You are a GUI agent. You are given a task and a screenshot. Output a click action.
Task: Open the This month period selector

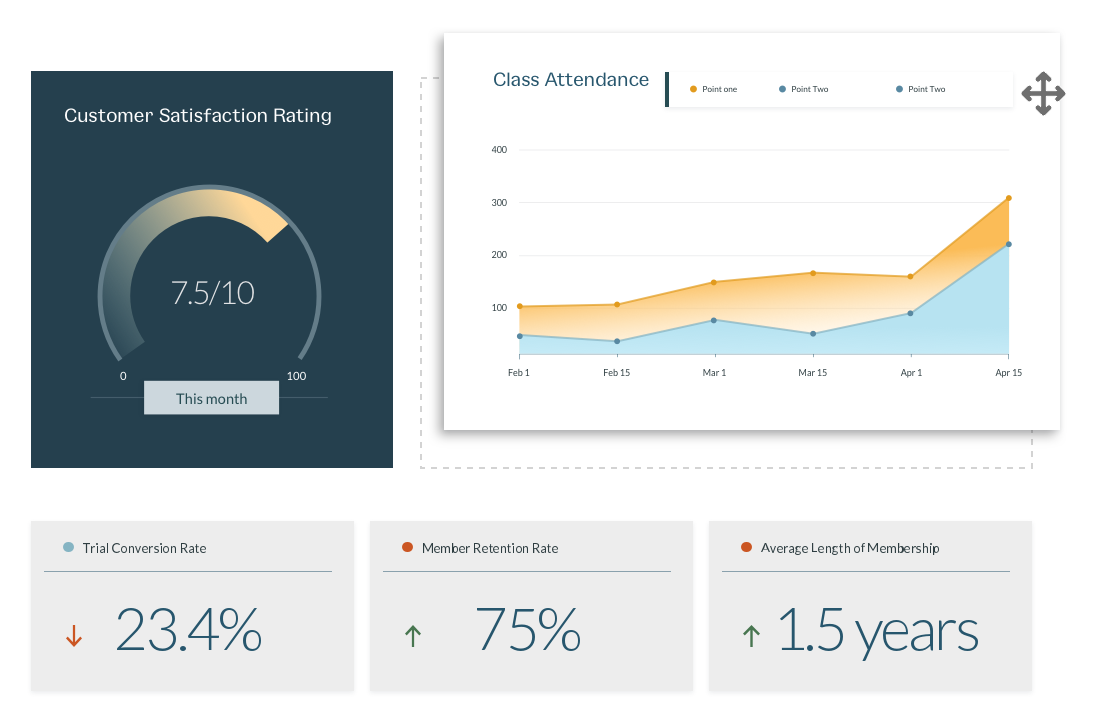tap(211, 398)
